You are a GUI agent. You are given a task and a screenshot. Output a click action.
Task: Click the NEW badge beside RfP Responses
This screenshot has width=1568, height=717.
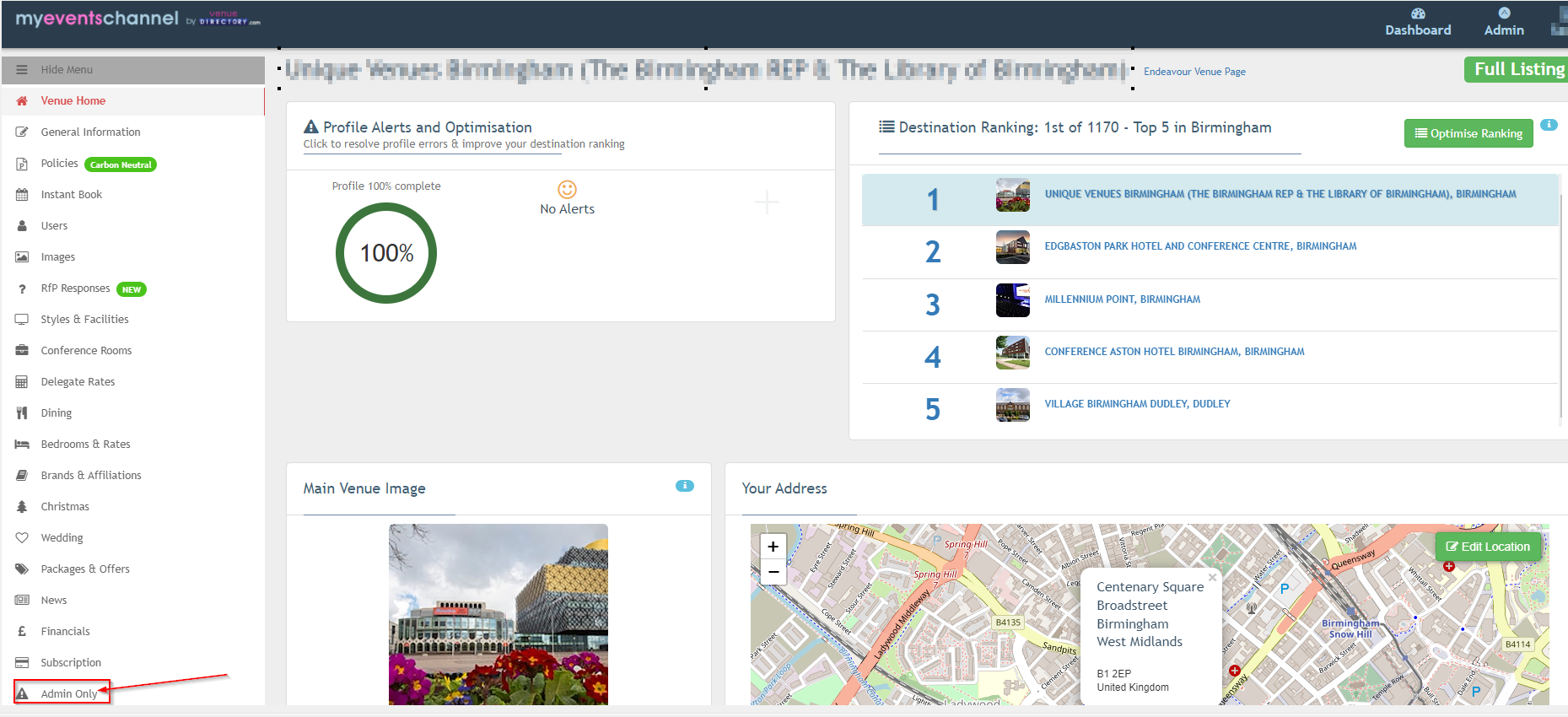pyautogui.click(x=132, y=289)
